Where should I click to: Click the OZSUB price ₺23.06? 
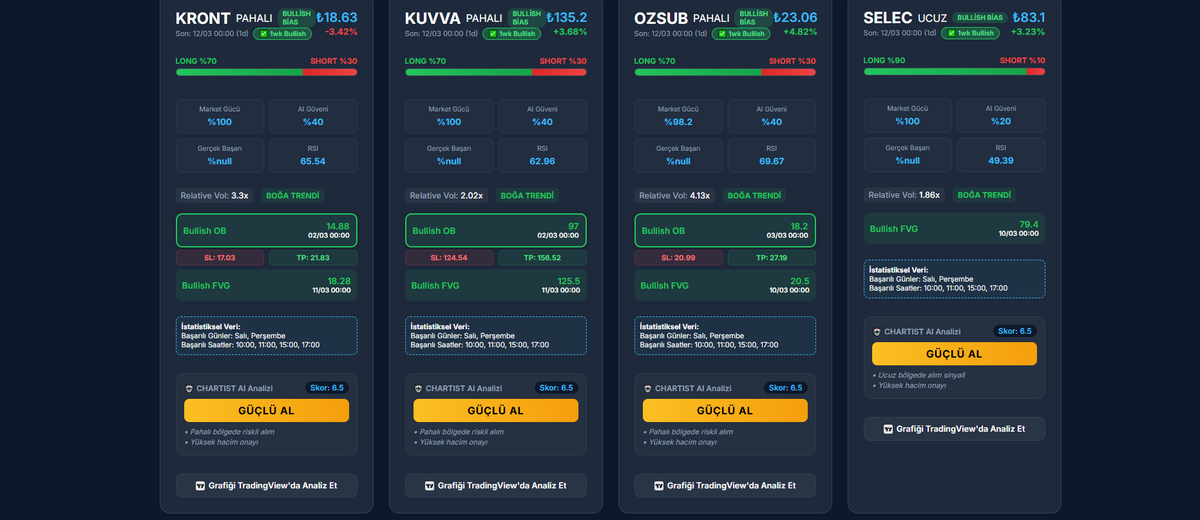pos(796,17)
